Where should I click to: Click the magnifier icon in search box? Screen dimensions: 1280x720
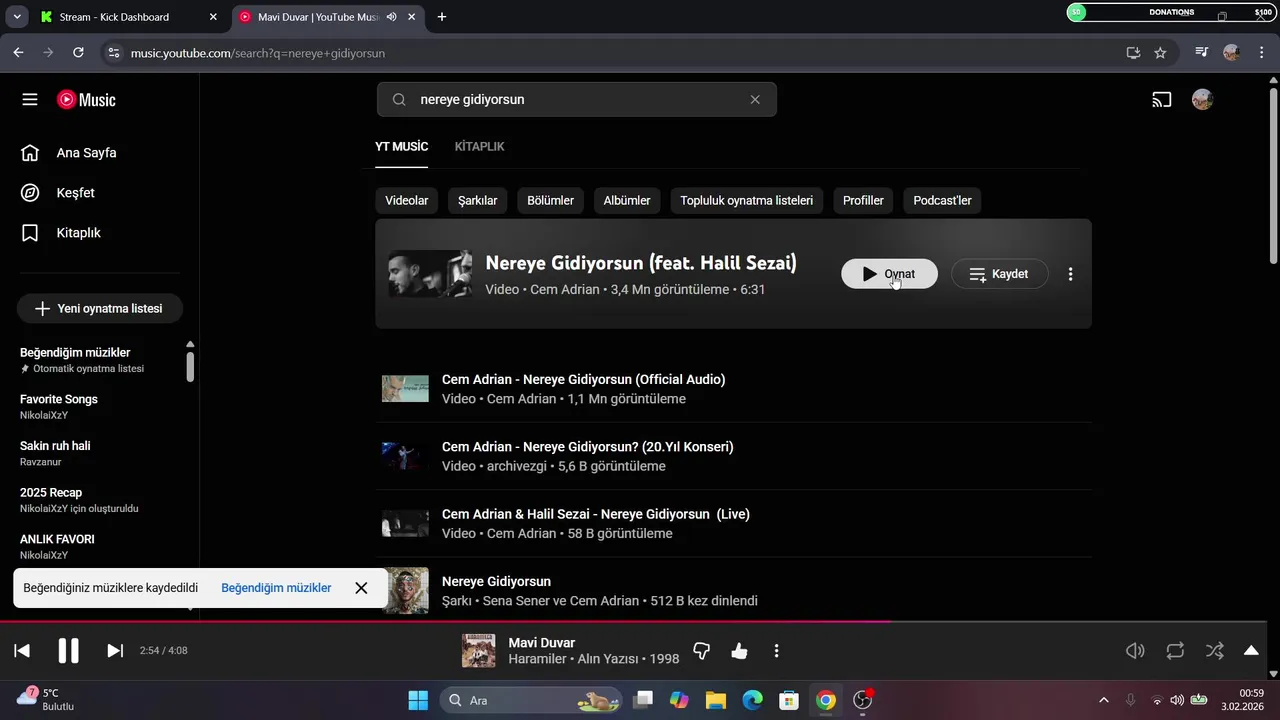(399, 100)
